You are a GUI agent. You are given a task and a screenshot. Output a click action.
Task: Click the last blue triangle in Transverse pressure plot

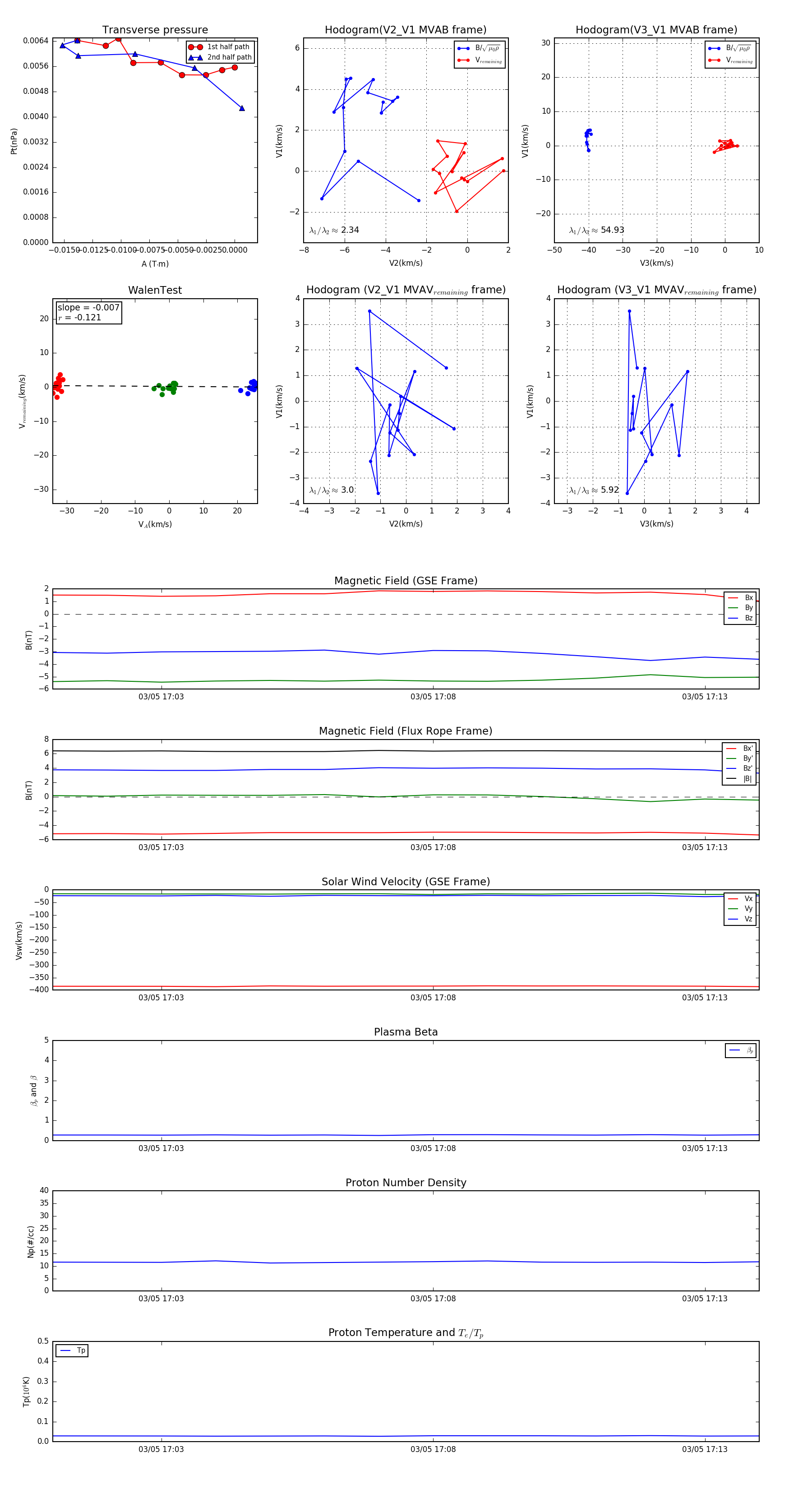[x=242, y=108]
